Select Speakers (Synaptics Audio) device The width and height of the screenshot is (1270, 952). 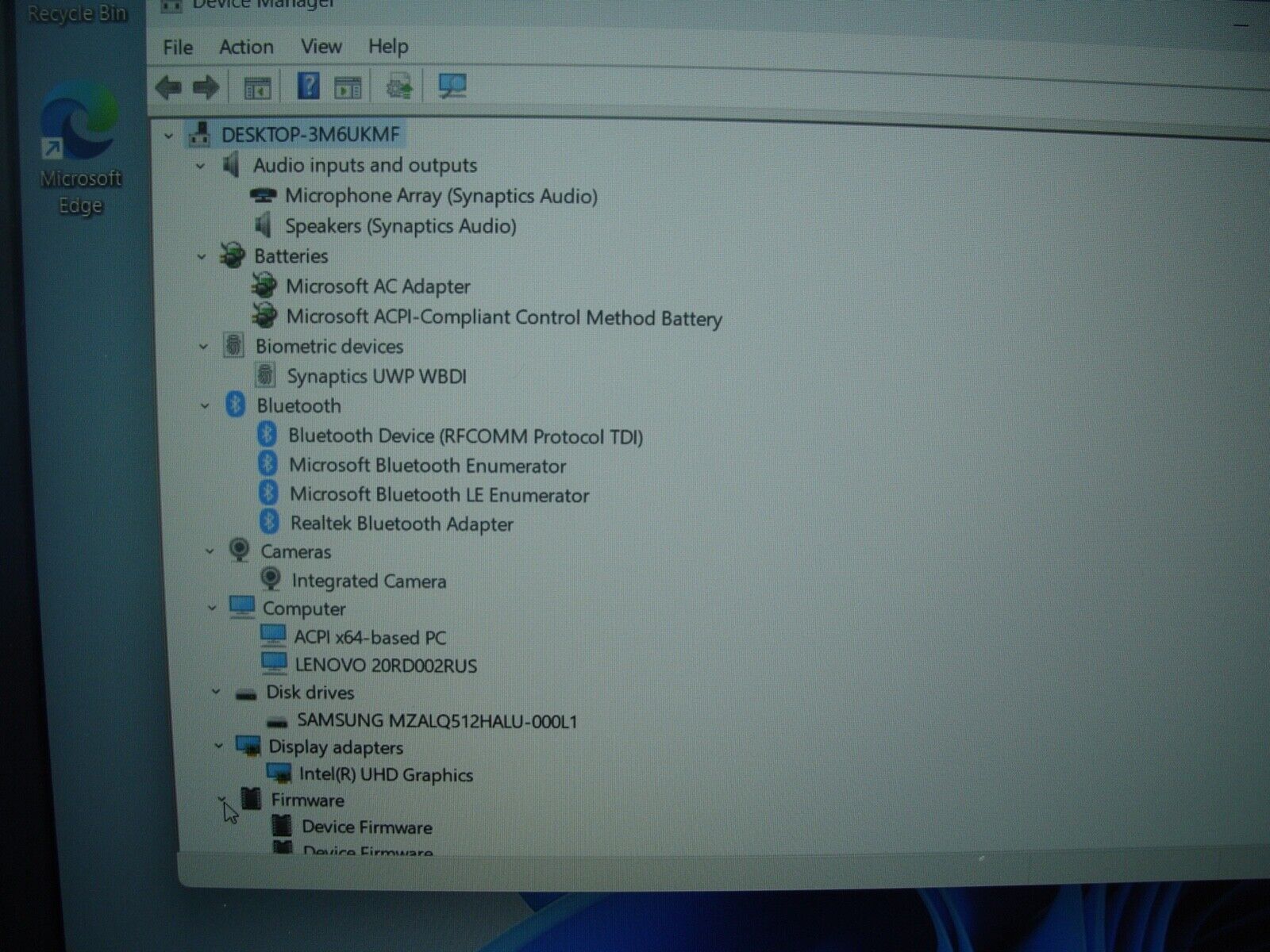pos(401,226)
